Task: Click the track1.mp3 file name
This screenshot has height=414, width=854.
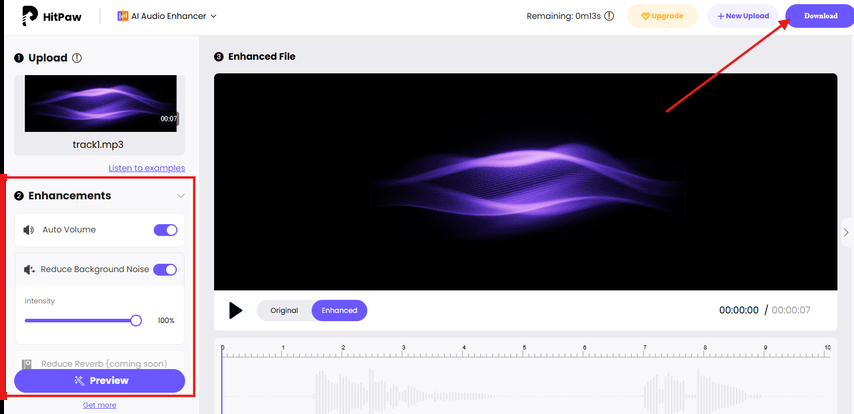Action: coord(99,145)
